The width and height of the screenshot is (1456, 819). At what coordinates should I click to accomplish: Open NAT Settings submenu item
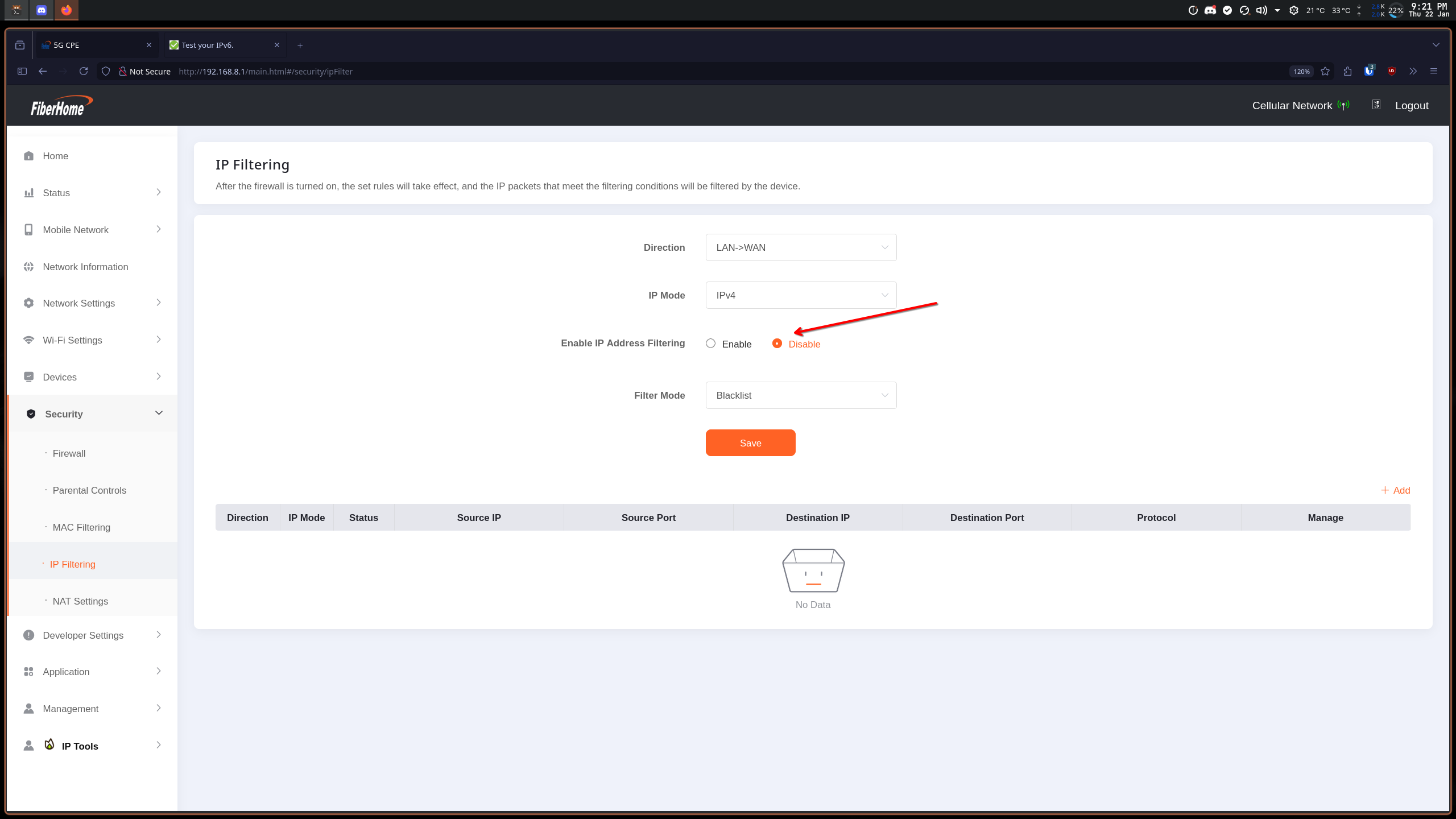80,601
